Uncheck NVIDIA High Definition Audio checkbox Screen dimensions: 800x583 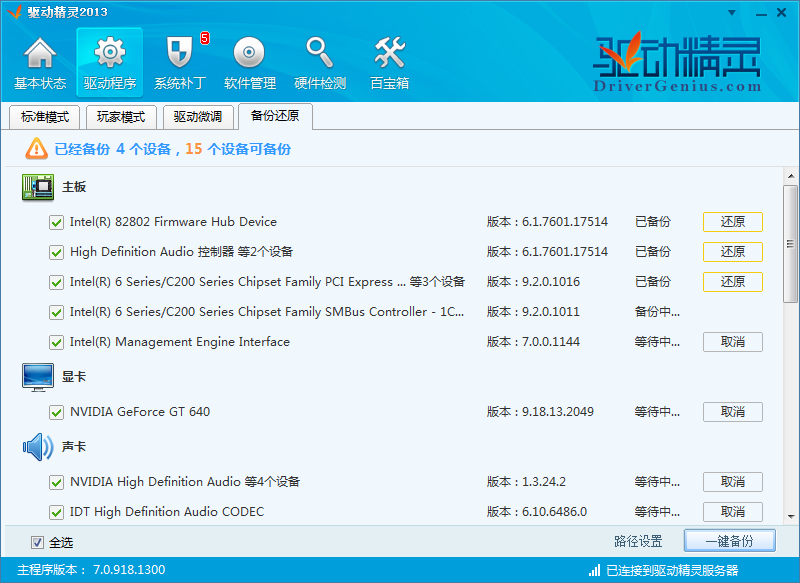click(x=56, y=483)
